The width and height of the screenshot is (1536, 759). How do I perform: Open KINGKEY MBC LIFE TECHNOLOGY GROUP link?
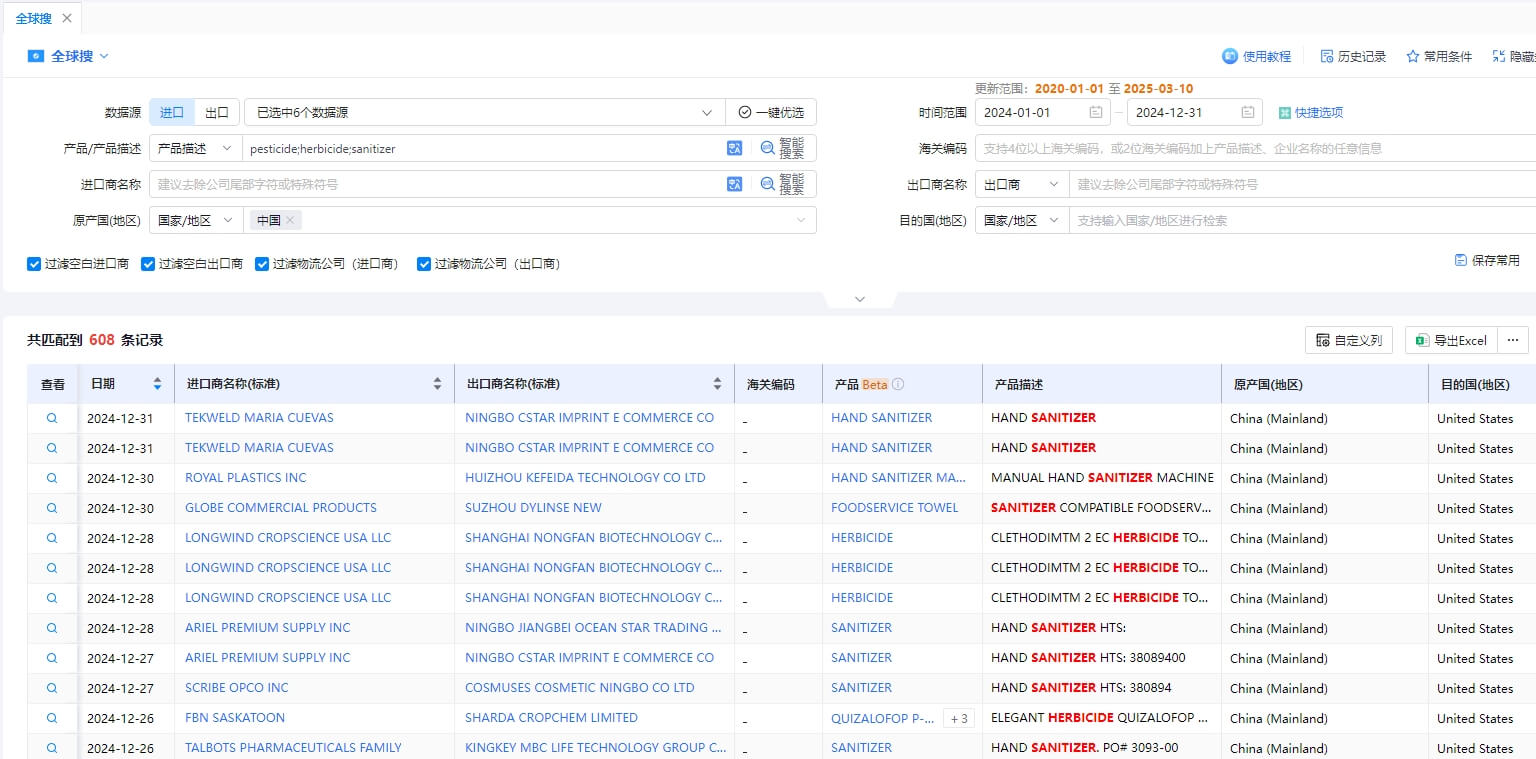click(595, 747)
